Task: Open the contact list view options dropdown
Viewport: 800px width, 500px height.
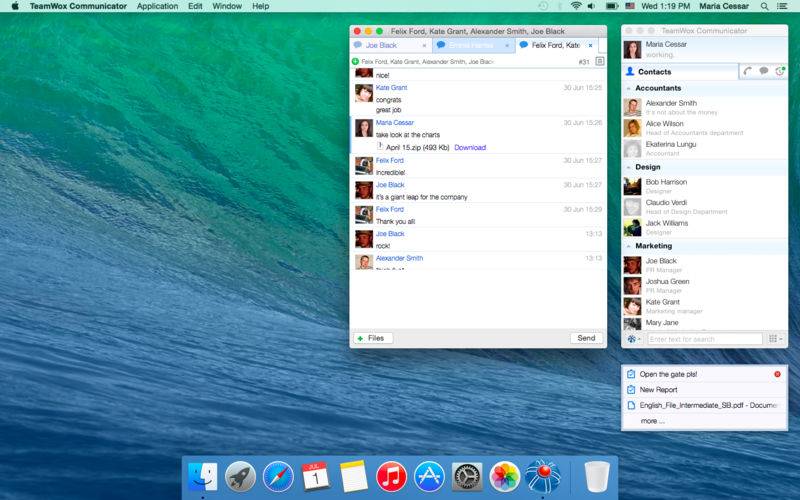Action: 776,339
